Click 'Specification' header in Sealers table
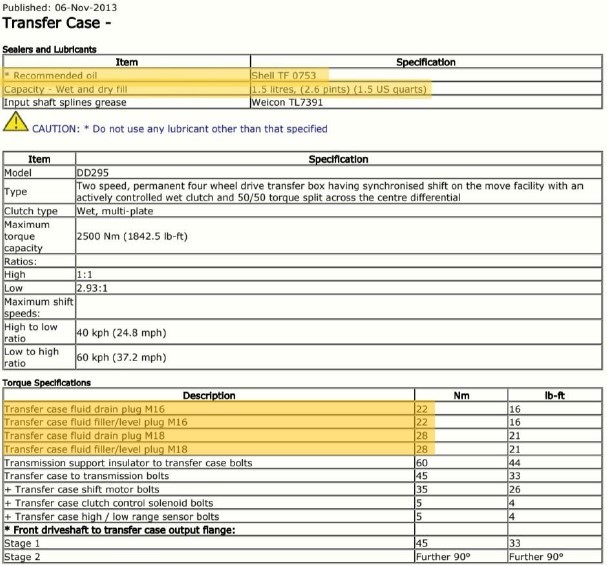This screenshot has width=607, height=565. click(x=426, y=62)
